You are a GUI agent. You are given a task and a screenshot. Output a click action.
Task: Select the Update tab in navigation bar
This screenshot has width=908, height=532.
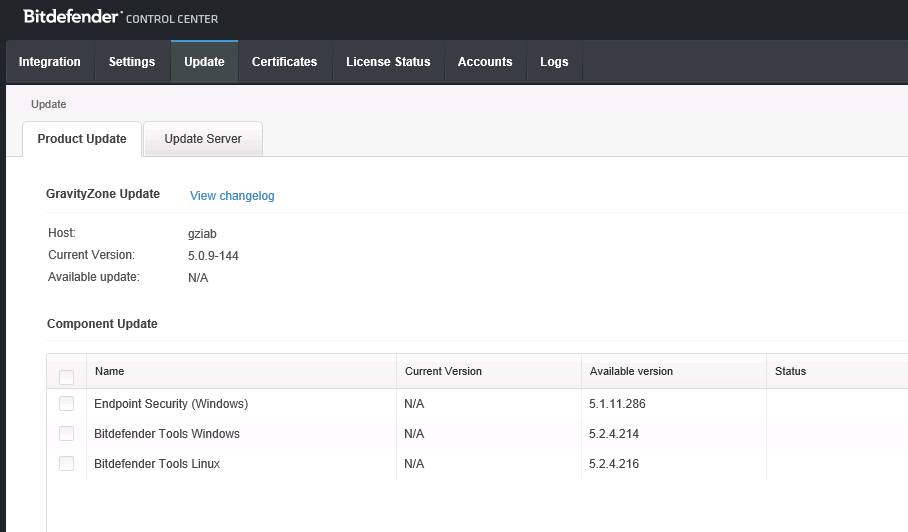(204, 62)
